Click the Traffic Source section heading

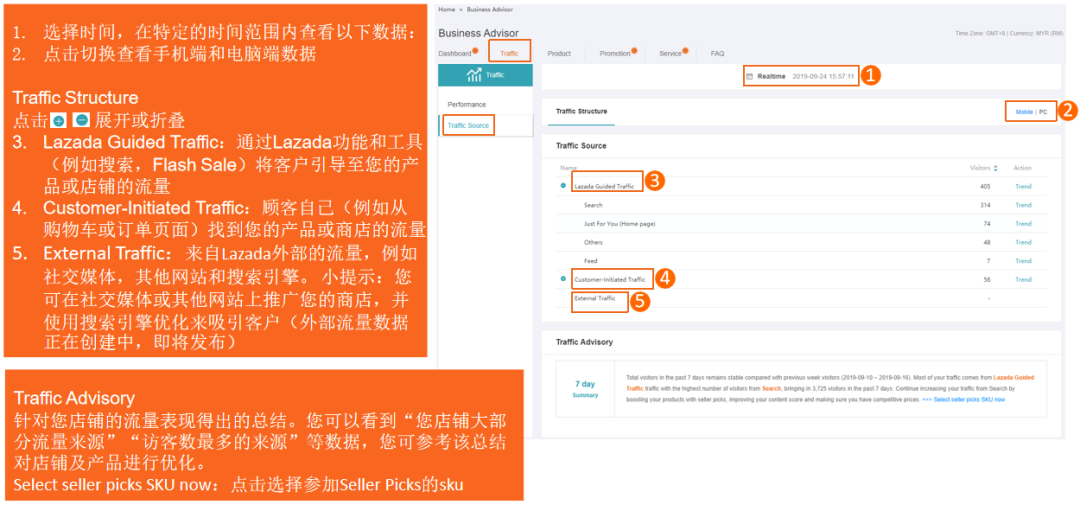click(581, 146)
